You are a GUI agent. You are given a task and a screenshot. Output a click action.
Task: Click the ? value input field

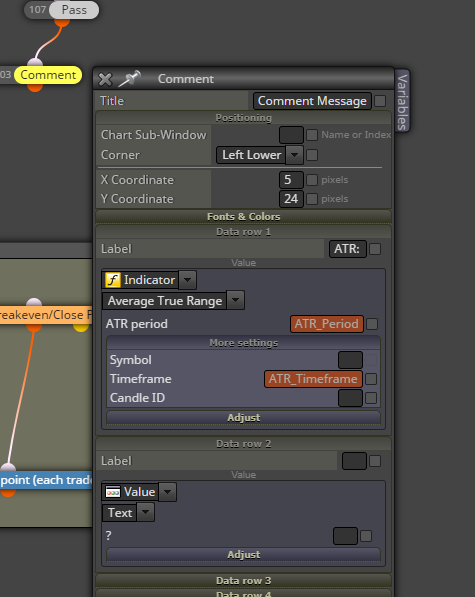point(345,536)
